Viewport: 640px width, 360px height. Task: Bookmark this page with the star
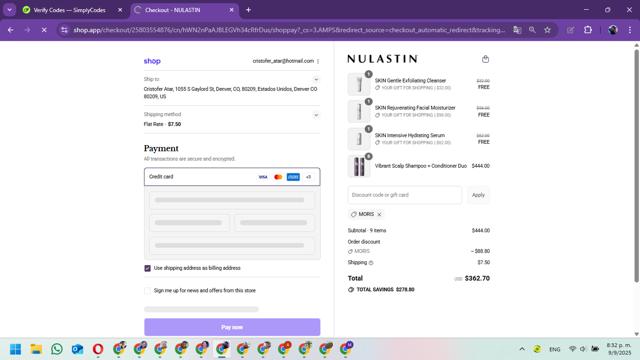(547, 30)
